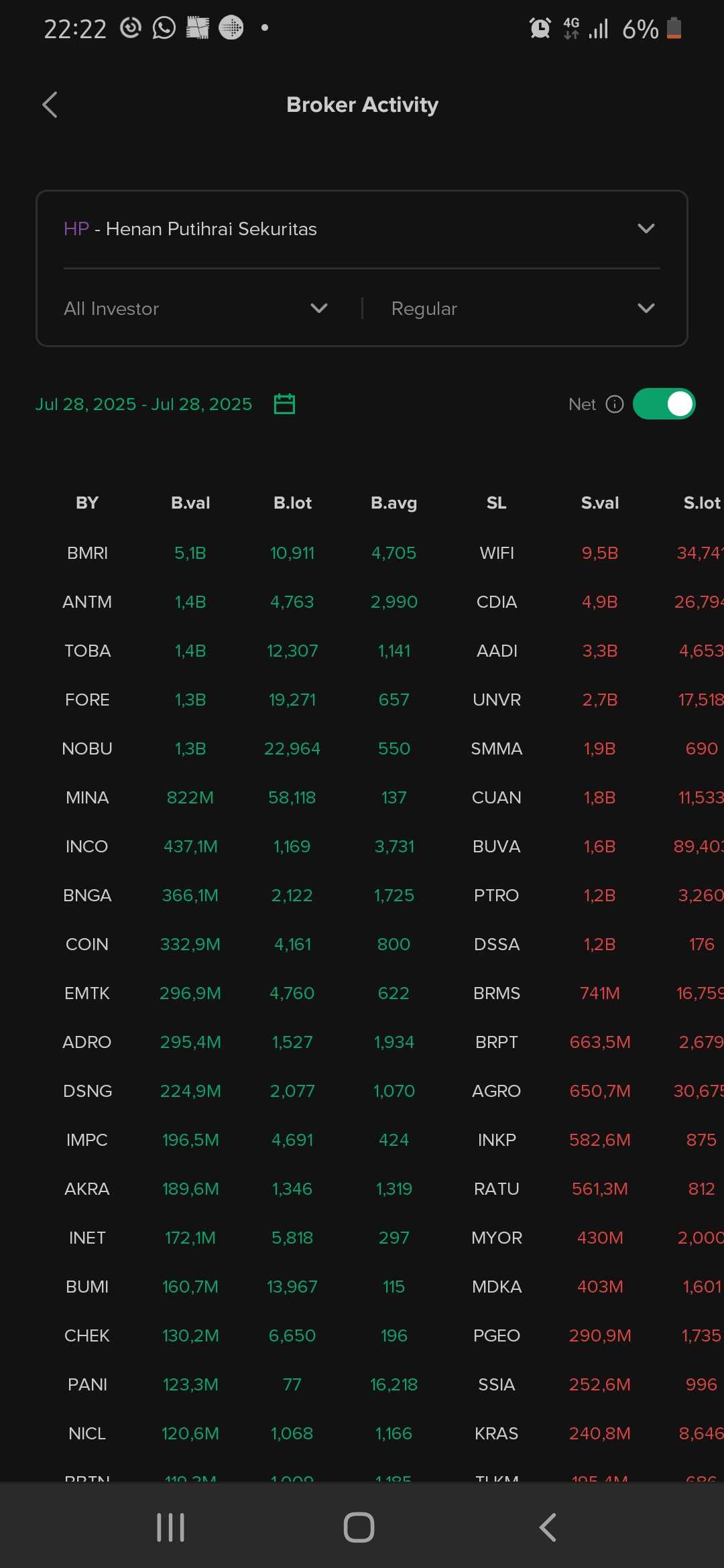Image resolution: width=724 pixels, height=1568 pixels.
Task: Select MYOR in the sell list
Action: pos(497,1238)
